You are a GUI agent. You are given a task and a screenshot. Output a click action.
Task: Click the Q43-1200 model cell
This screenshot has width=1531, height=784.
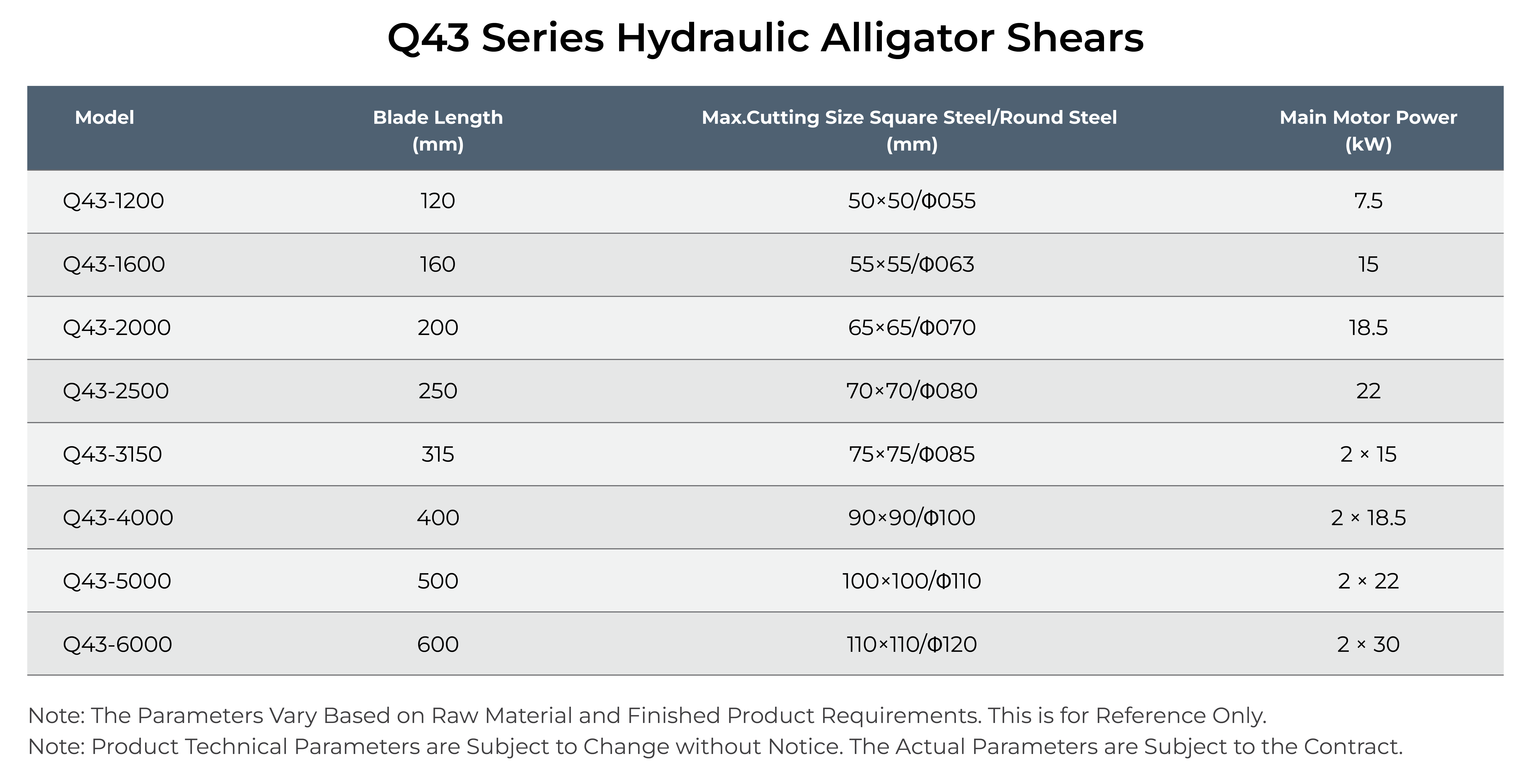click(113, 201)
